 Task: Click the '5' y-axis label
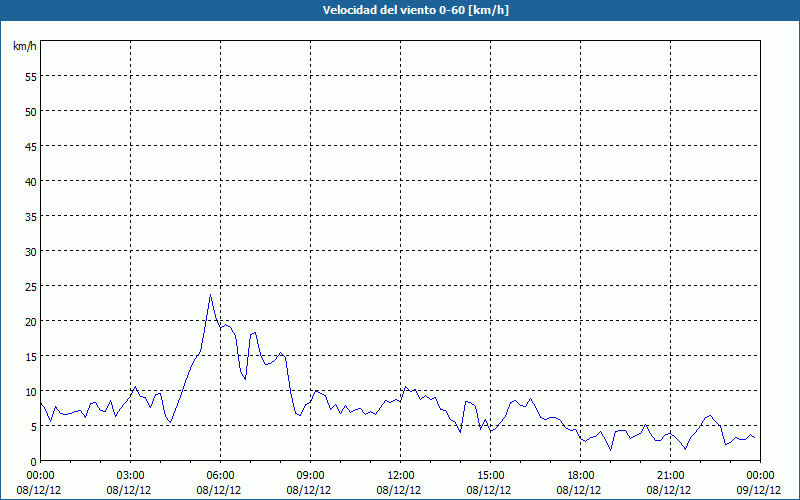pyautogui.click(x=34, y=427)
